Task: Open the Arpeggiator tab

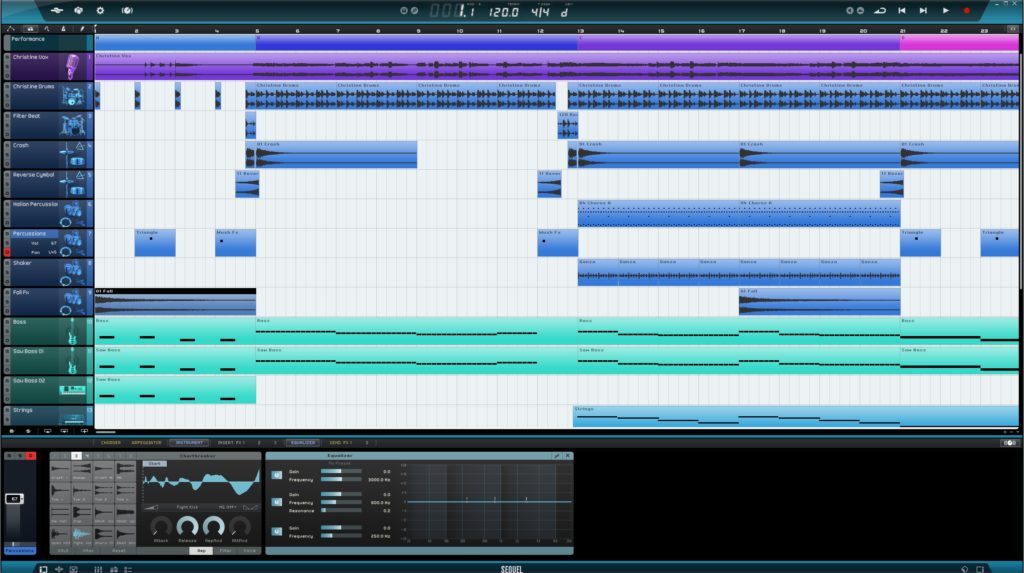Action: 146,442
